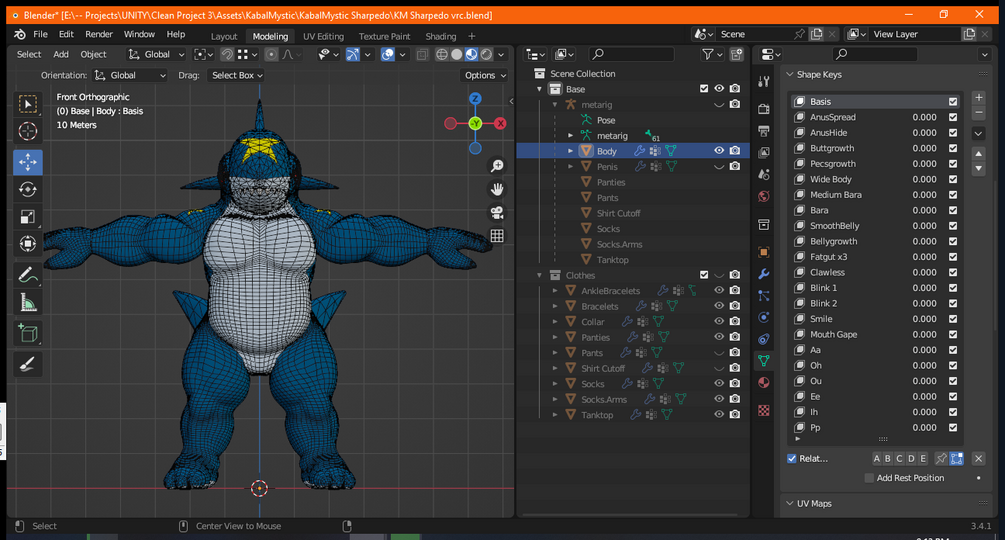Viewport: 1005px width, 540px height.
Task: Collapse the UV Maps panel
Action: pos(790,503)
